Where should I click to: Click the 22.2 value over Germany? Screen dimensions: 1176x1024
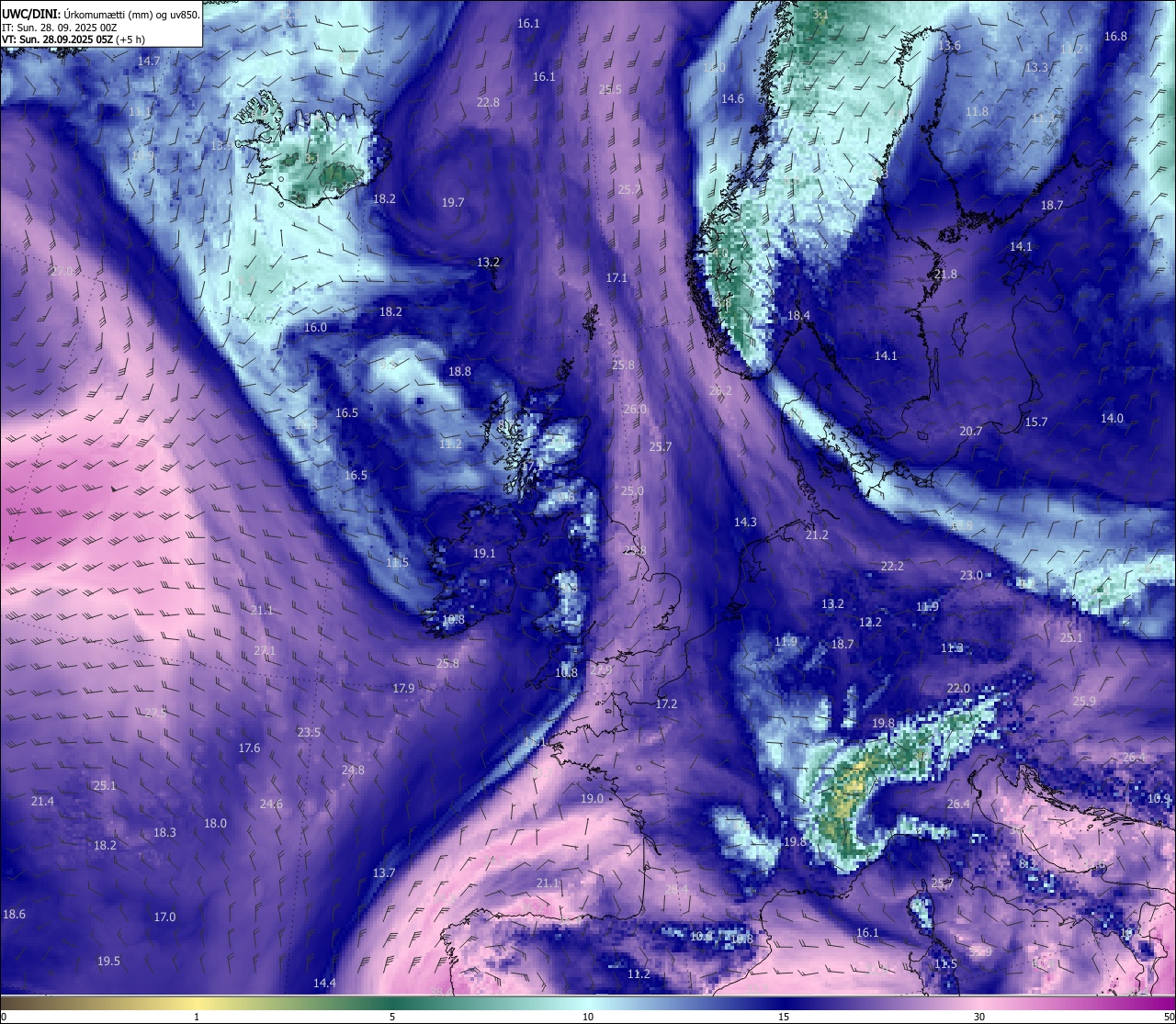(x=892, y=566)
